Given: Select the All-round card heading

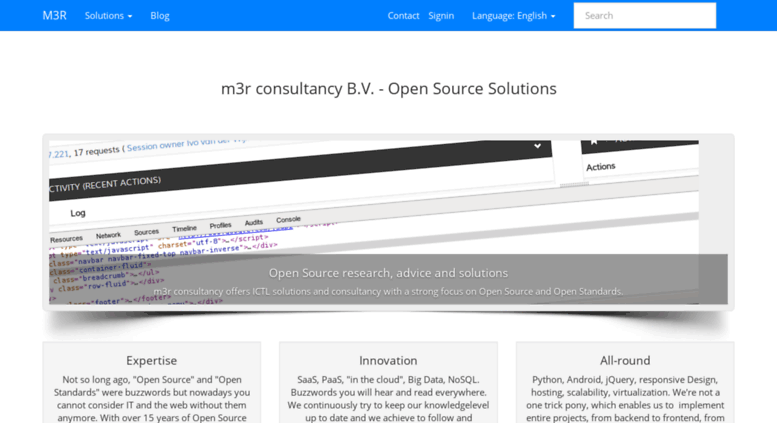Looking at the screenshot, I should click(x=625, y=361).
